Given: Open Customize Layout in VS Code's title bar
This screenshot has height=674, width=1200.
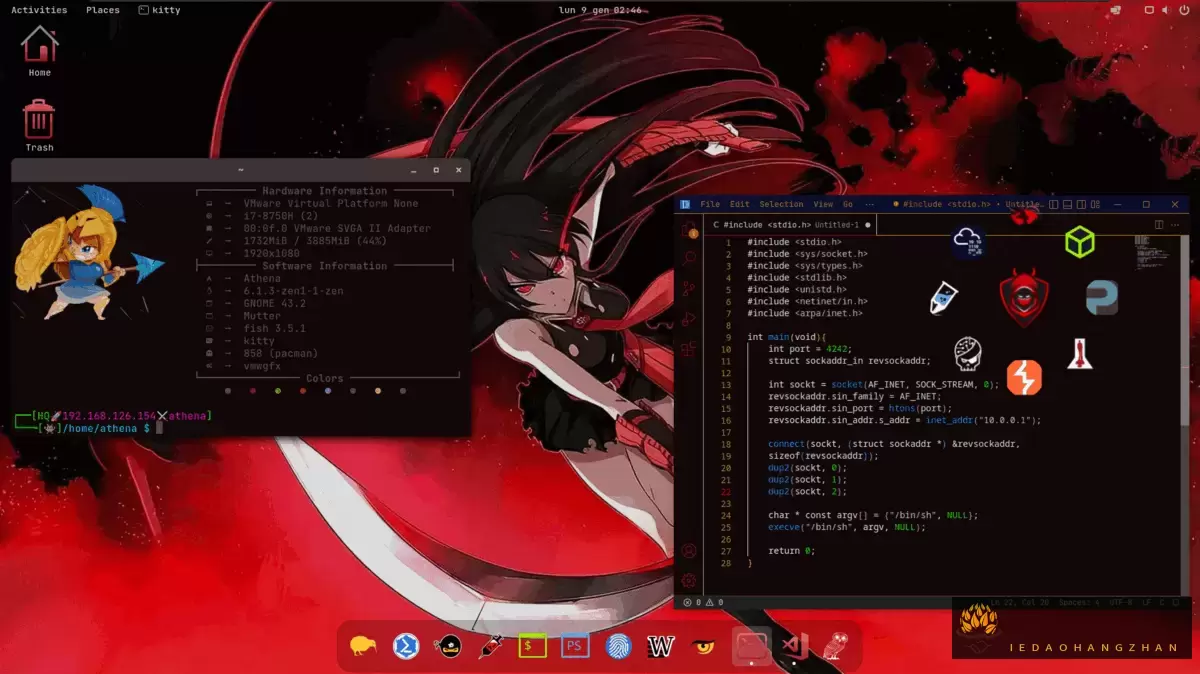Looking at the screenshot, I should (x=1095, y=204).
